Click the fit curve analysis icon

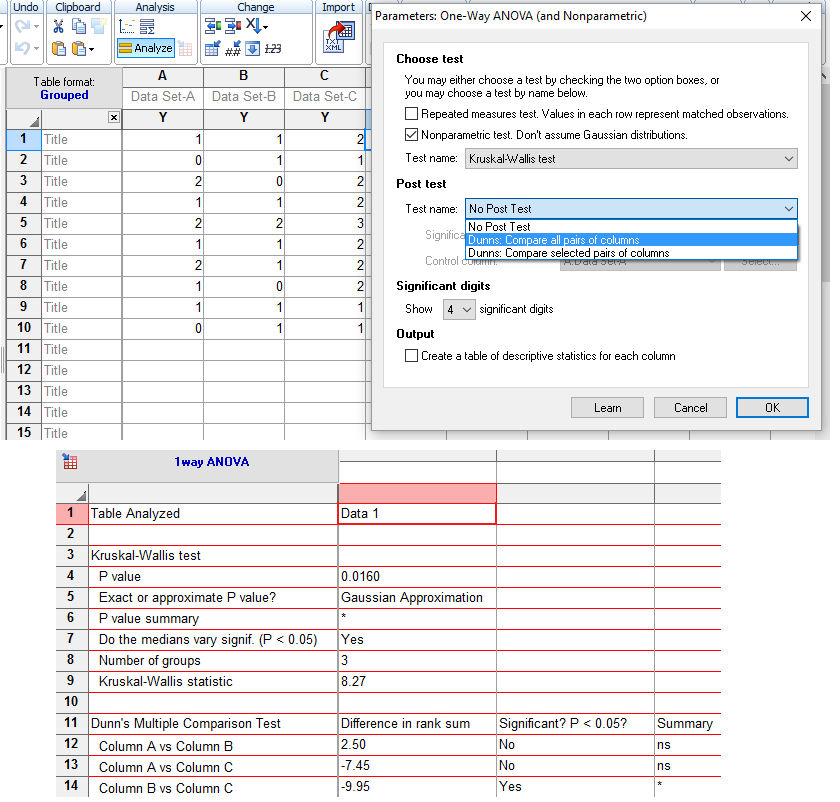pyautogui.click(x=127, y=26)
